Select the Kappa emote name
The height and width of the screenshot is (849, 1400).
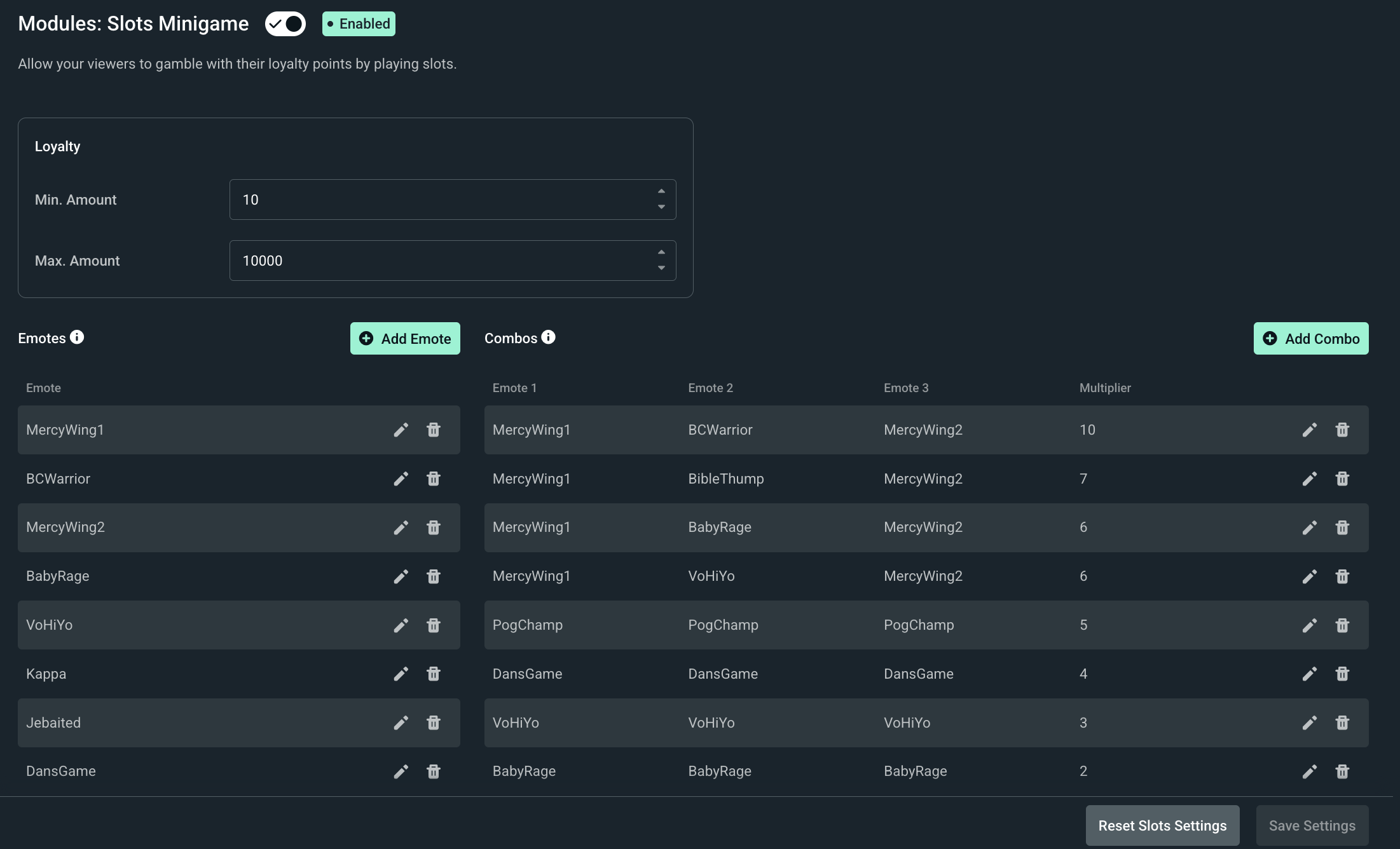[46, 674]
